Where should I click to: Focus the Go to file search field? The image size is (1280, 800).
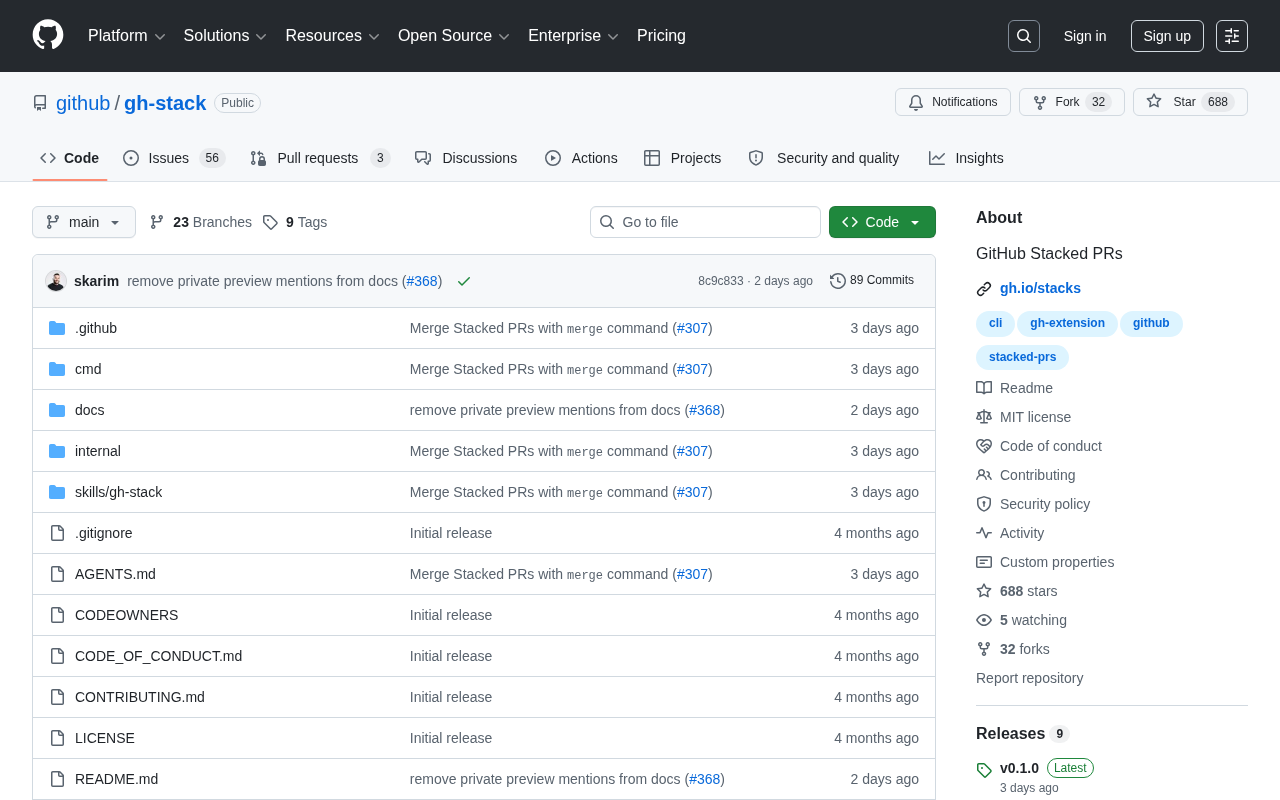pyautogui.click(x=705, y=222)
